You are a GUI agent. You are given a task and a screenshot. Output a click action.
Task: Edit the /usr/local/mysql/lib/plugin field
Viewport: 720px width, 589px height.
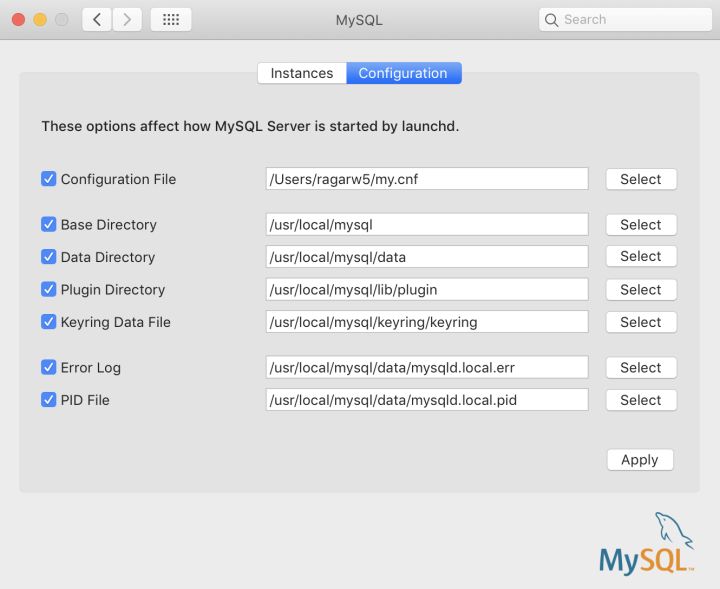coord(427,289)
